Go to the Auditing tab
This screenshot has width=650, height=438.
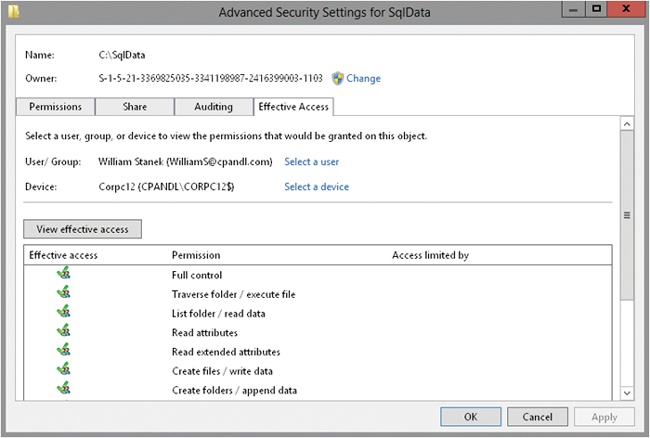(213, 107)
